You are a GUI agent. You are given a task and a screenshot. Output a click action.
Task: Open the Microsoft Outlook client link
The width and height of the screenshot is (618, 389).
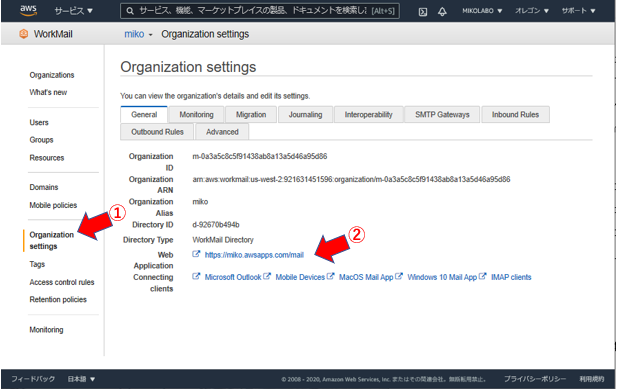point(233,277)
